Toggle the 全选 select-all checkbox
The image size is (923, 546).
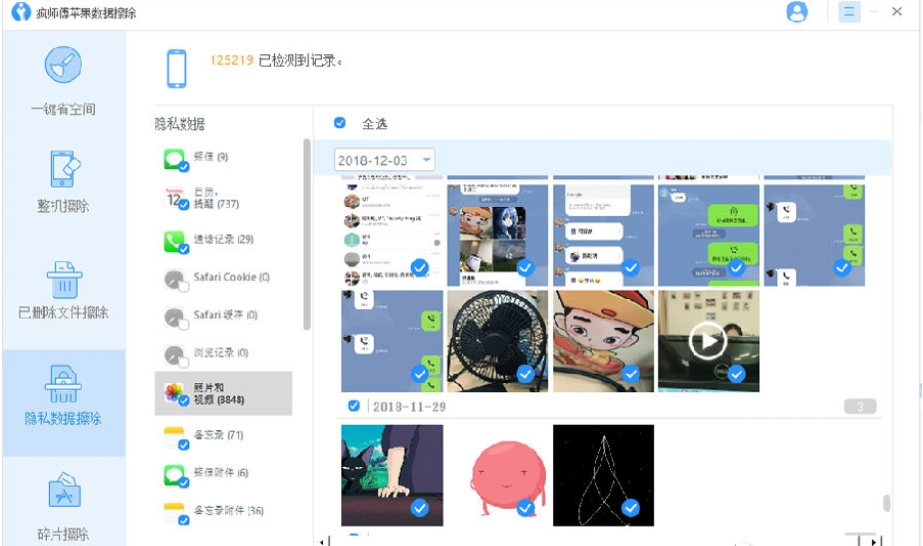[x=340, y=123]
